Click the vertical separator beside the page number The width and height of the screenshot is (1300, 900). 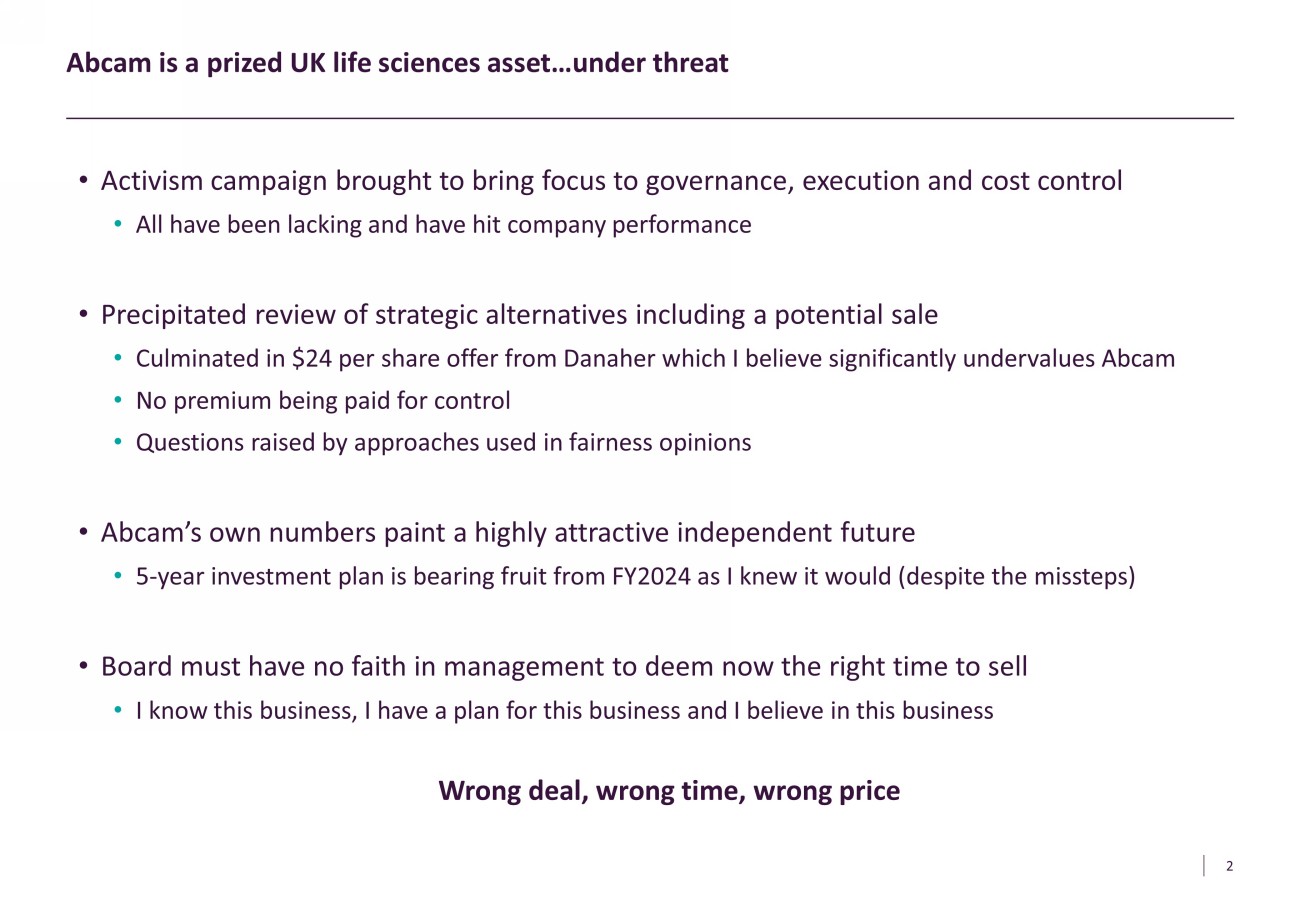point(1204,866)
